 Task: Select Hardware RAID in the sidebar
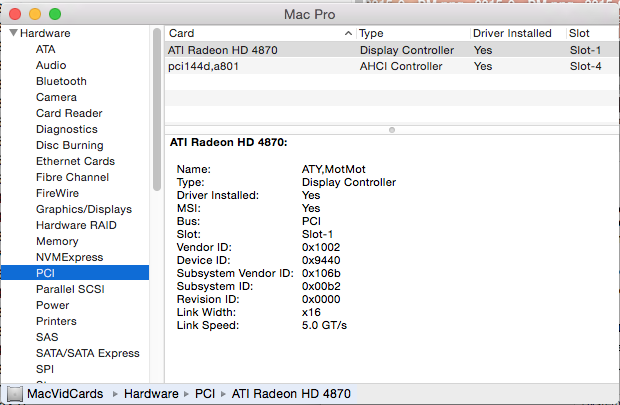pyautogui.click(x=76, y=225)
